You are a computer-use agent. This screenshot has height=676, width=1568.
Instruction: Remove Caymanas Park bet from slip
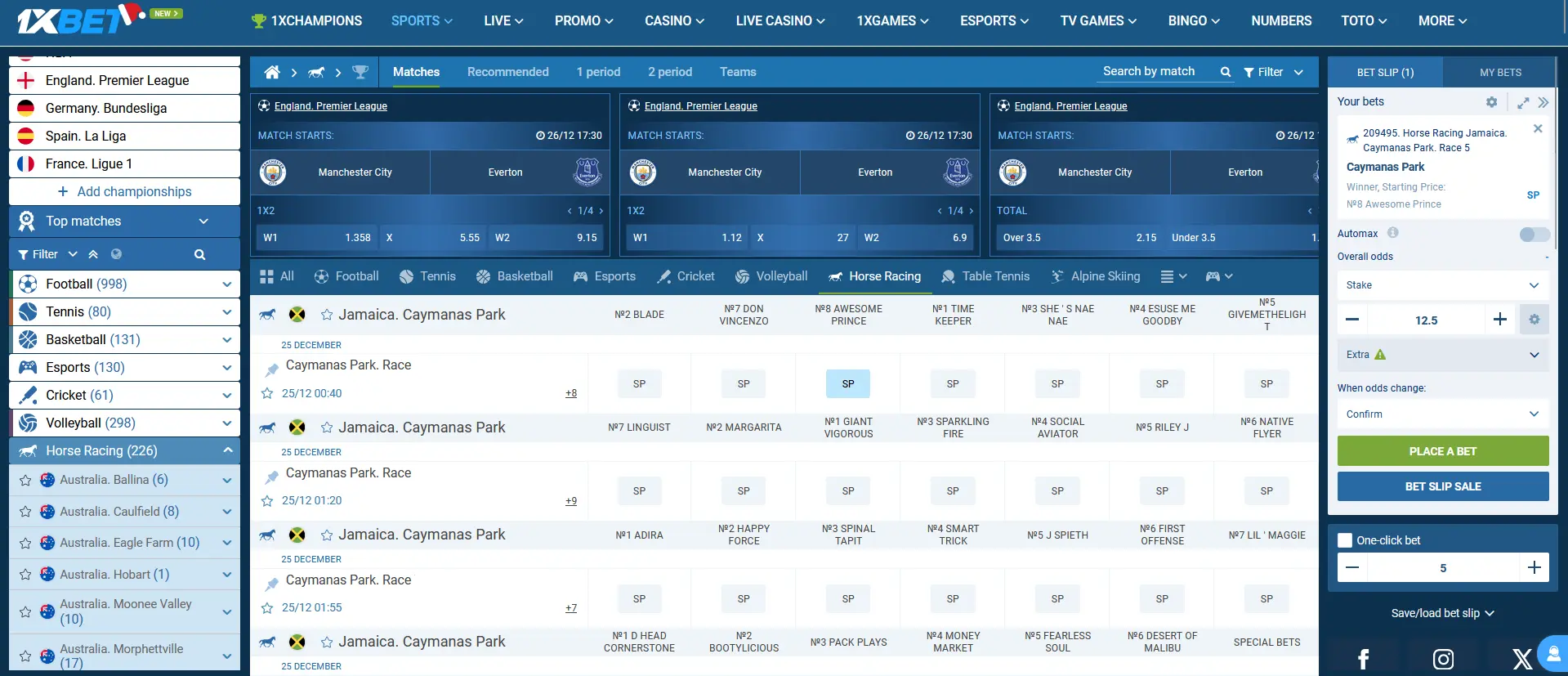coord(1538,128)
